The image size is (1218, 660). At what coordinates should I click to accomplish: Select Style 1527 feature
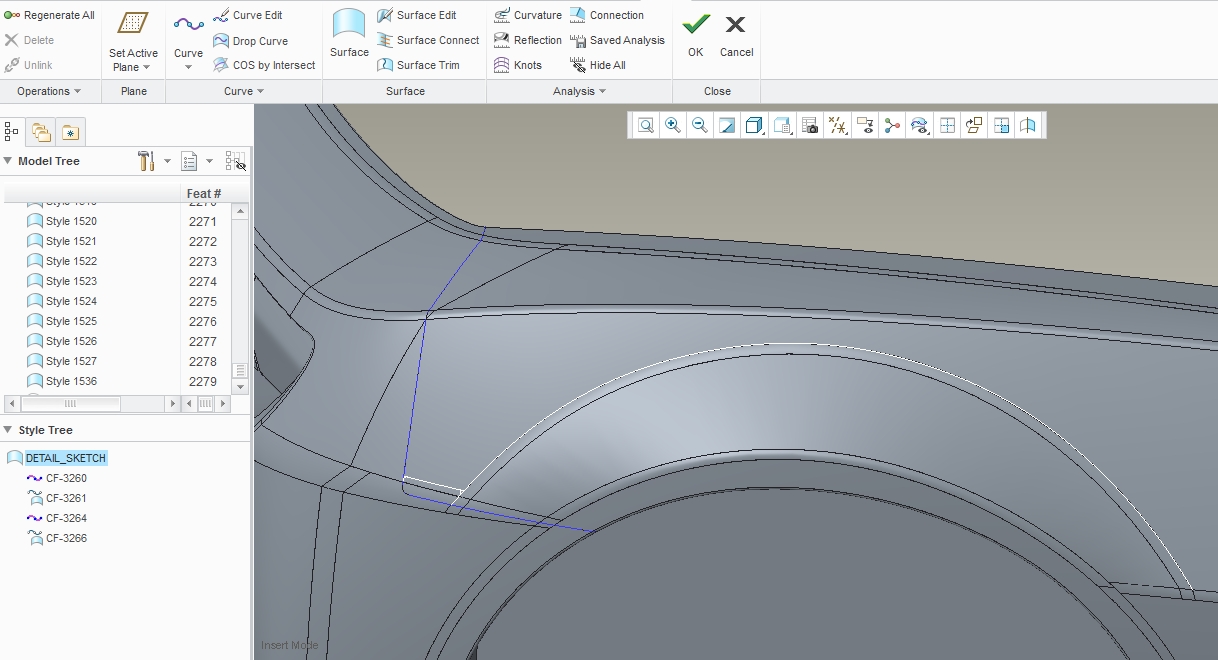click(x=61, y=361)
